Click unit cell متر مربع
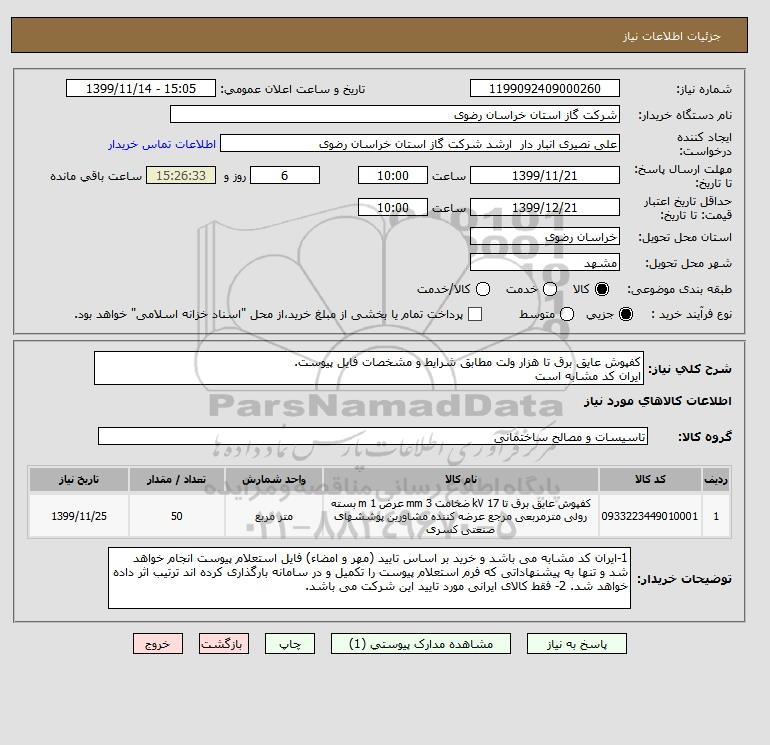 [274, 516]
